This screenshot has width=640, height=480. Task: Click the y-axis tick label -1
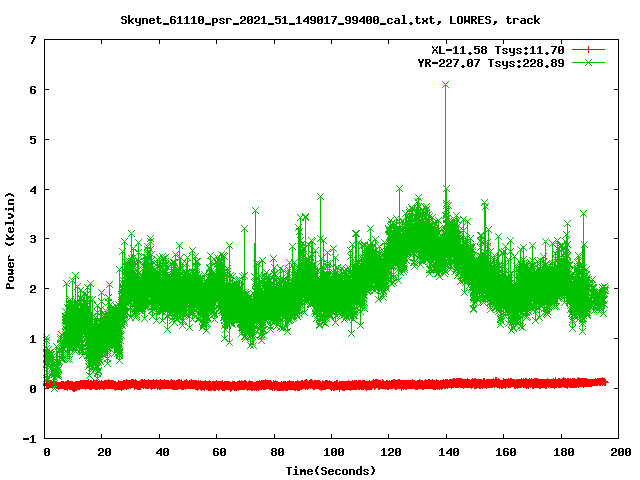tap(30, 439)
